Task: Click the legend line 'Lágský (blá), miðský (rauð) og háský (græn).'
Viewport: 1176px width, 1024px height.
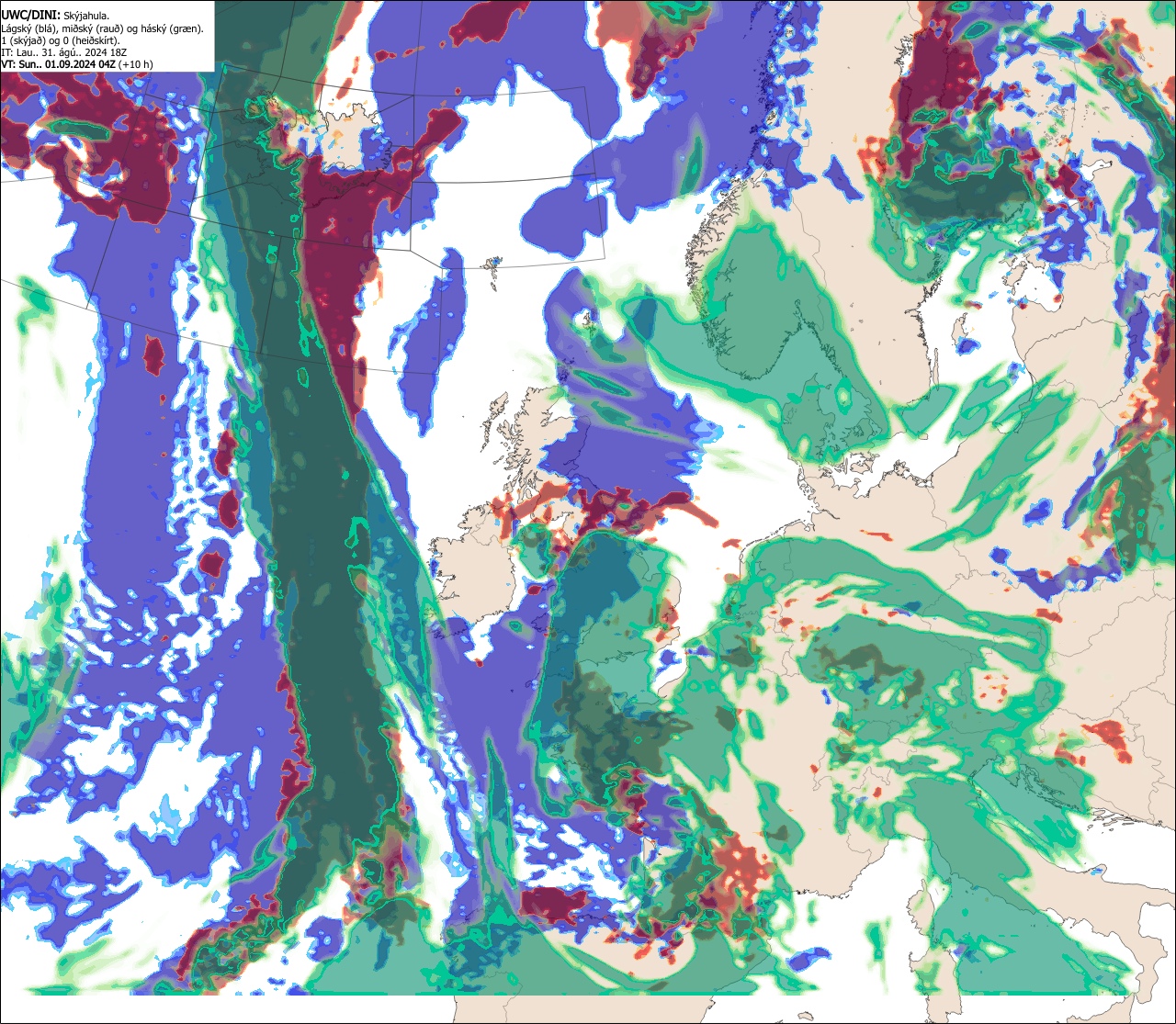Action: pyautogui.click(x=103, y=28)
